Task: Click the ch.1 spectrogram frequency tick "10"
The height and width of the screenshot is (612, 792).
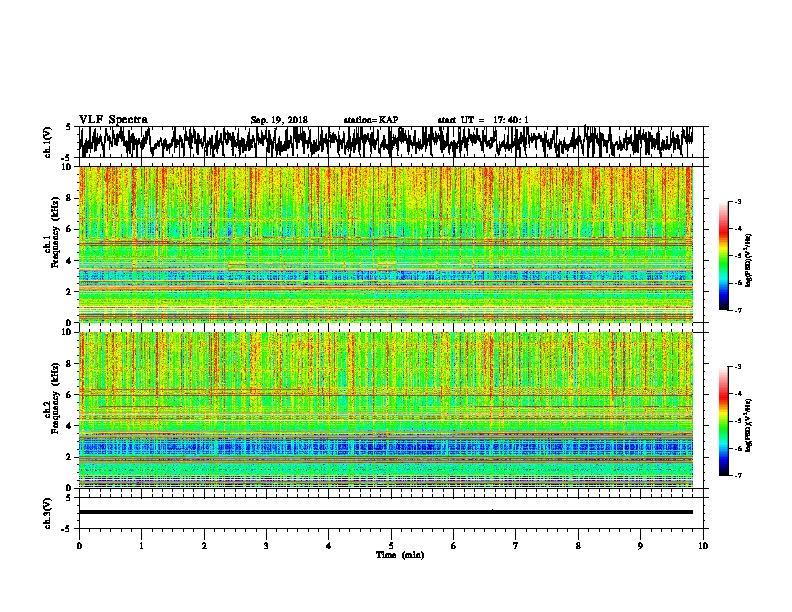Action: [x=68, y=167]
